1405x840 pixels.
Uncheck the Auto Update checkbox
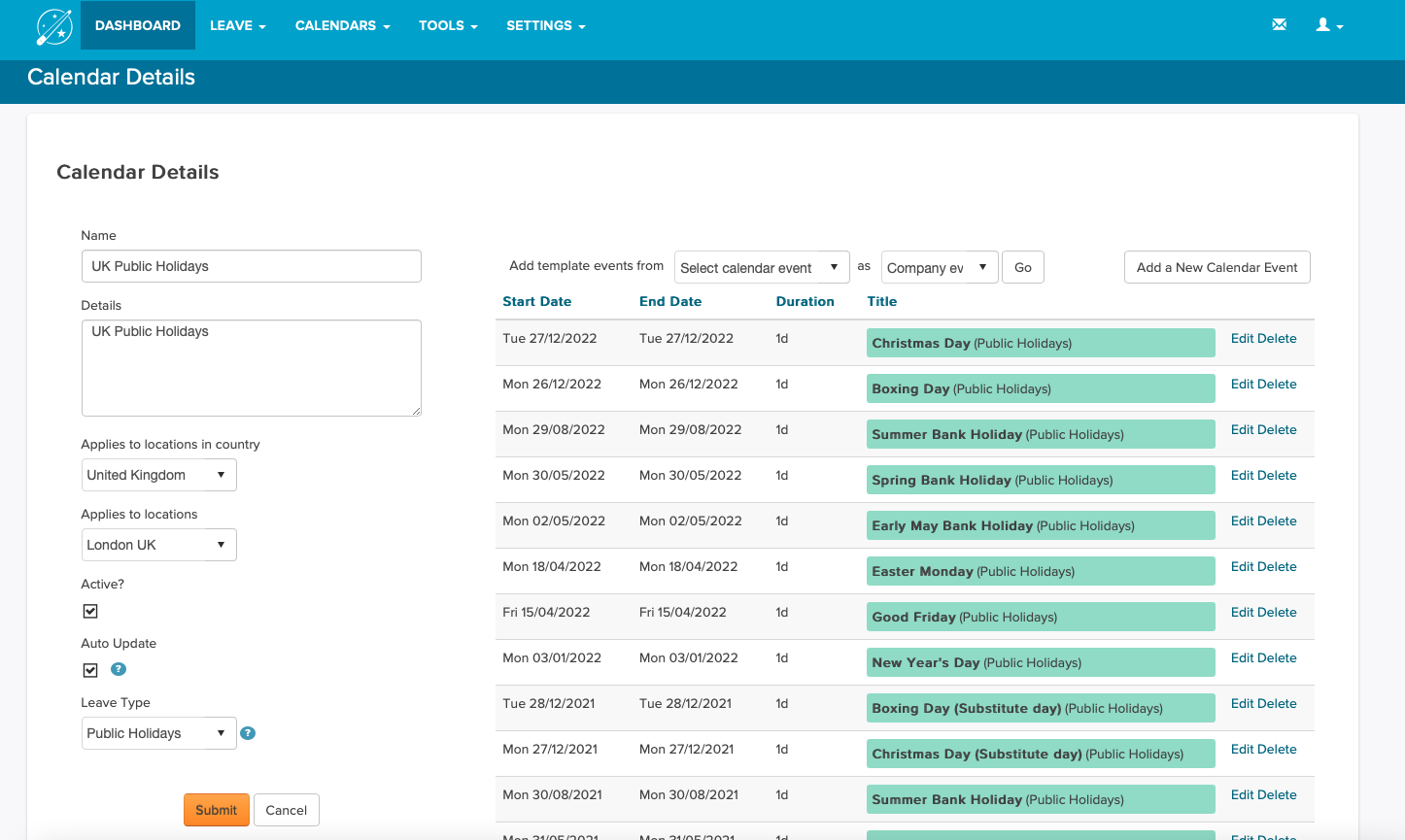(90, 670)
